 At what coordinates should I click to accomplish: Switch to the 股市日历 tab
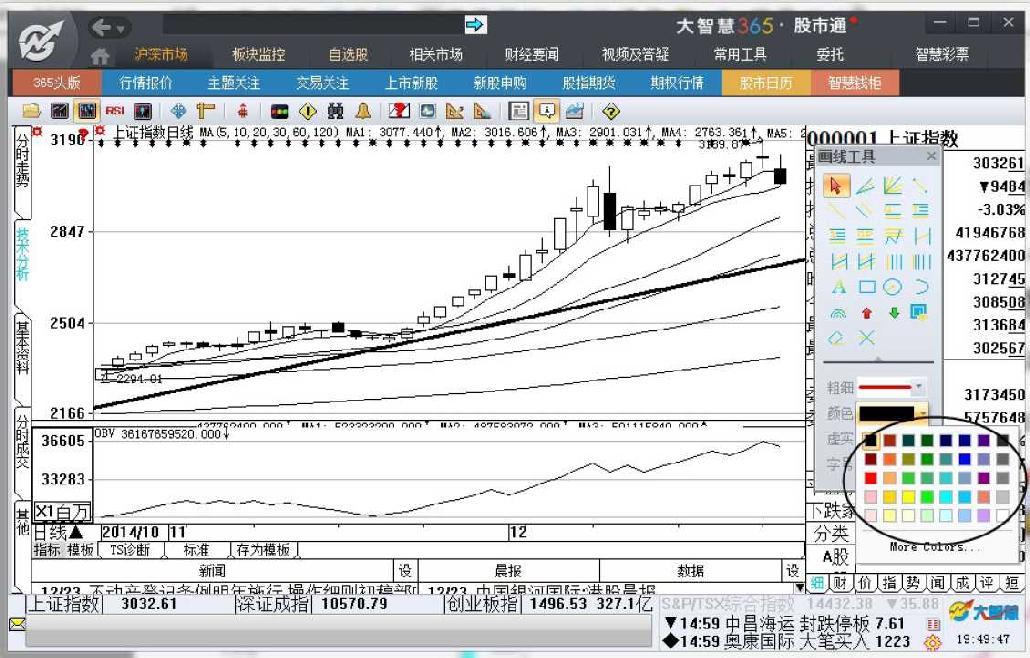tap(766, 83)
